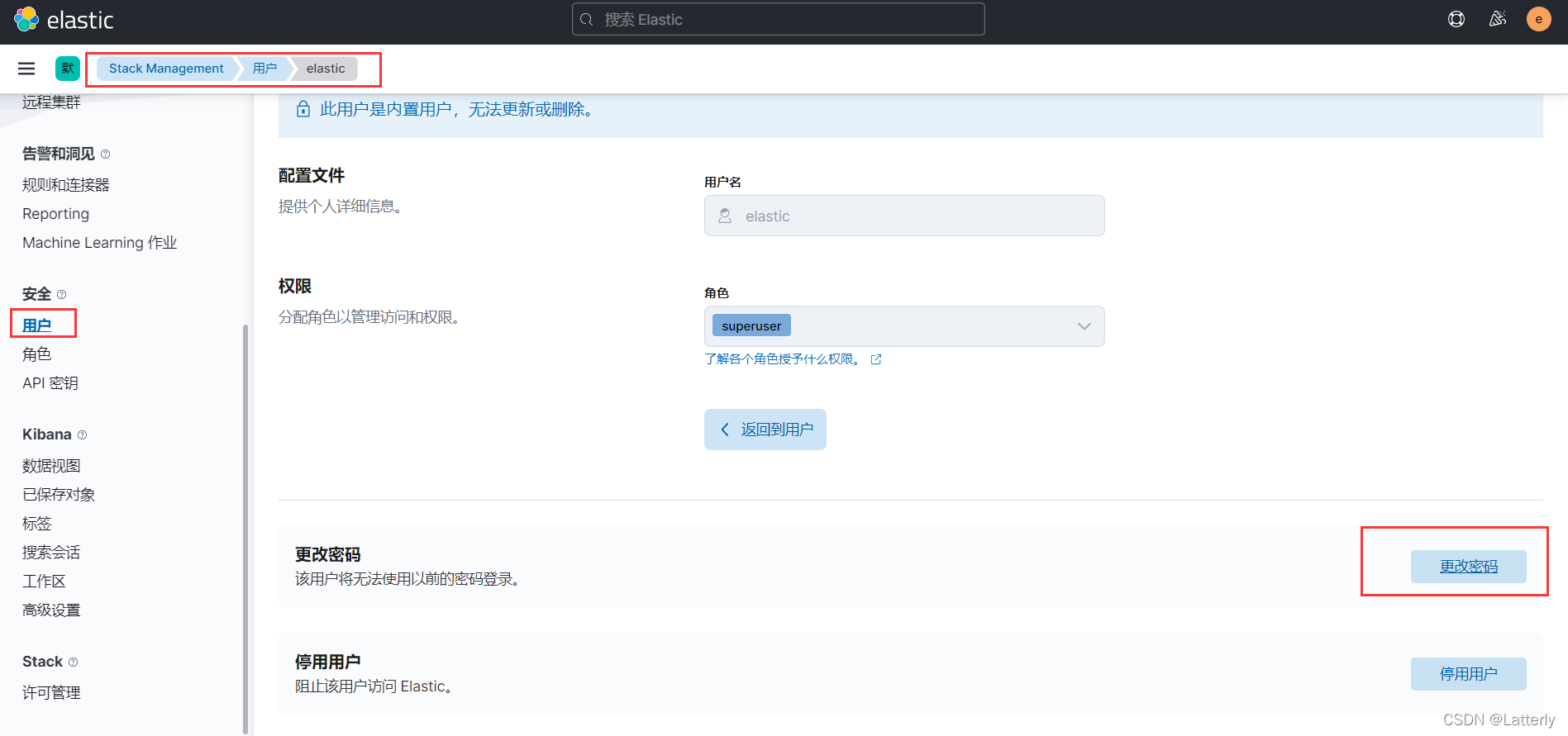The height and width of the screenshot is (736, 1568).
Task: Click the Elastic logo
Action: tap(63, 19)
